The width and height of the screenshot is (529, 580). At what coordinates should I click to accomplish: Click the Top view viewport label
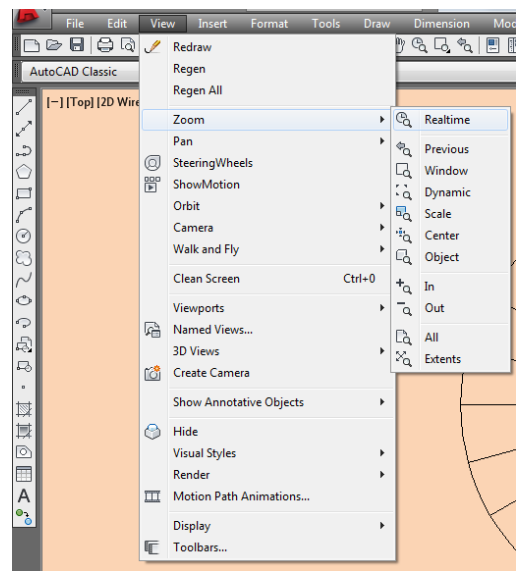pyautogui.click(x=80, y=102)
